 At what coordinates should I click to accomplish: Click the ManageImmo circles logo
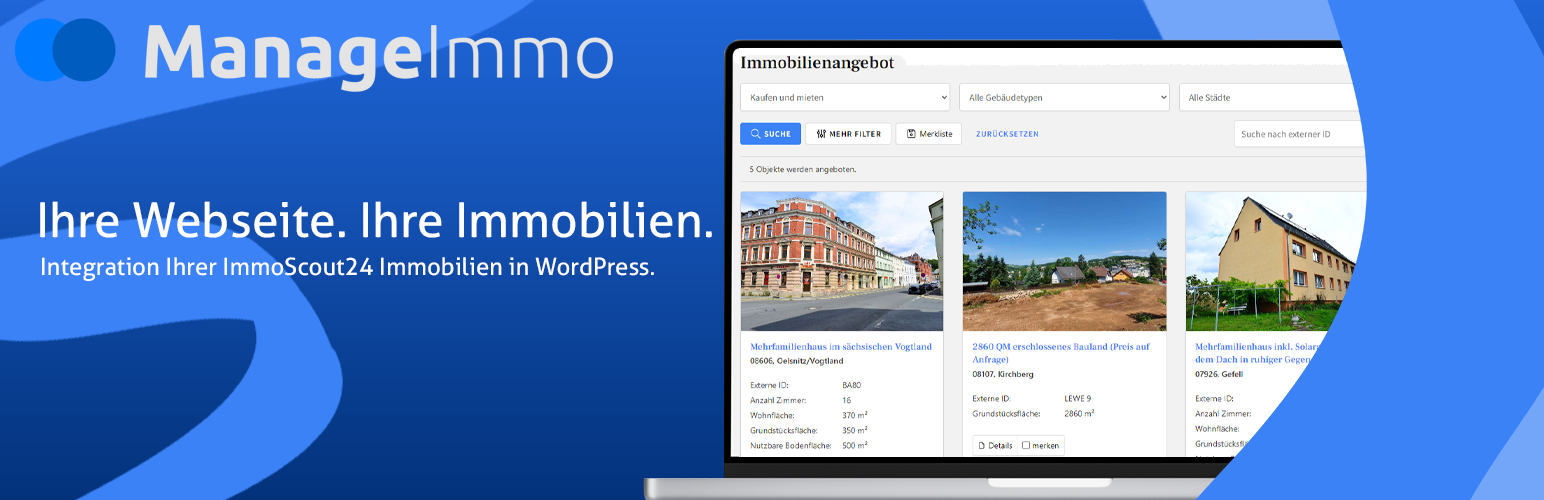[x=66, y=49]
